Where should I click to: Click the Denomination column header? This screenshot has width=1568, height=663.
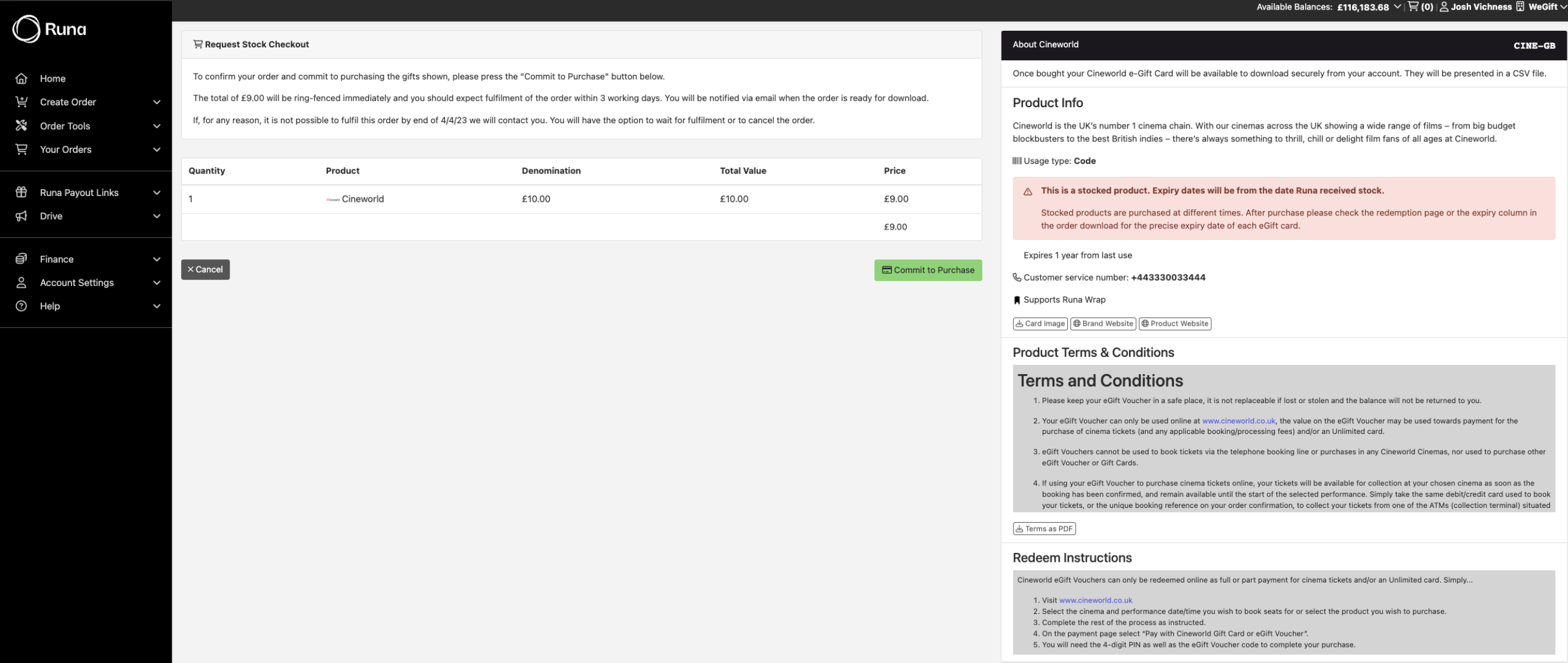coord(551,170)
